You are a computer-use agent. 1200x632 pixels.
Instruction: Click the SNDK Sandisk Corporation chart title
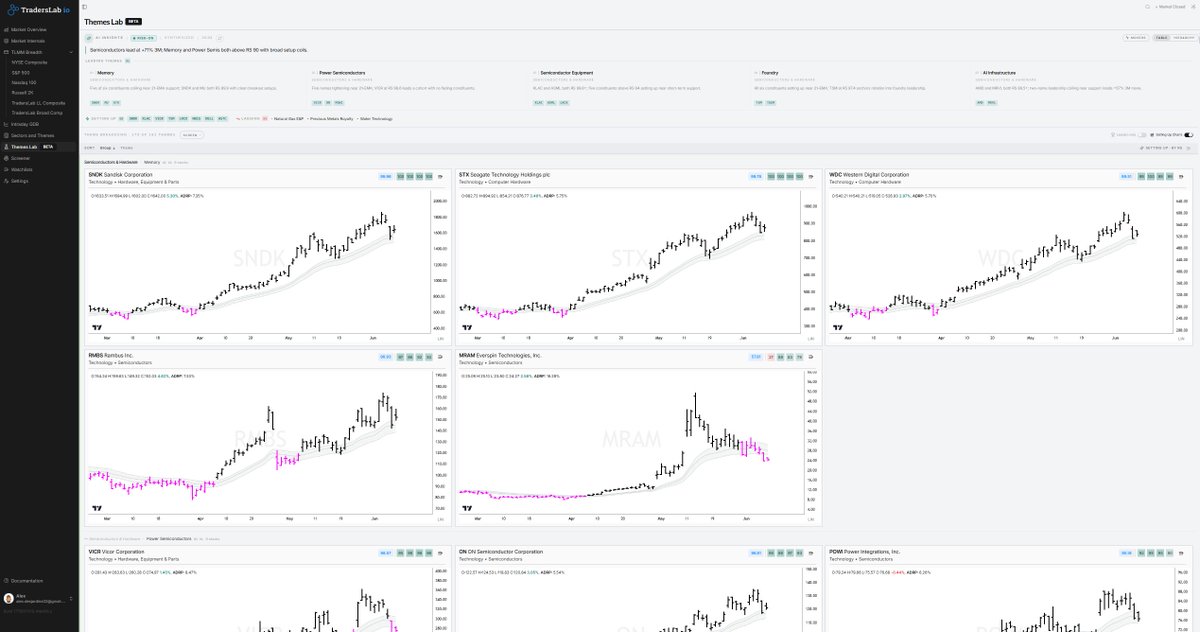coord(120,175)
